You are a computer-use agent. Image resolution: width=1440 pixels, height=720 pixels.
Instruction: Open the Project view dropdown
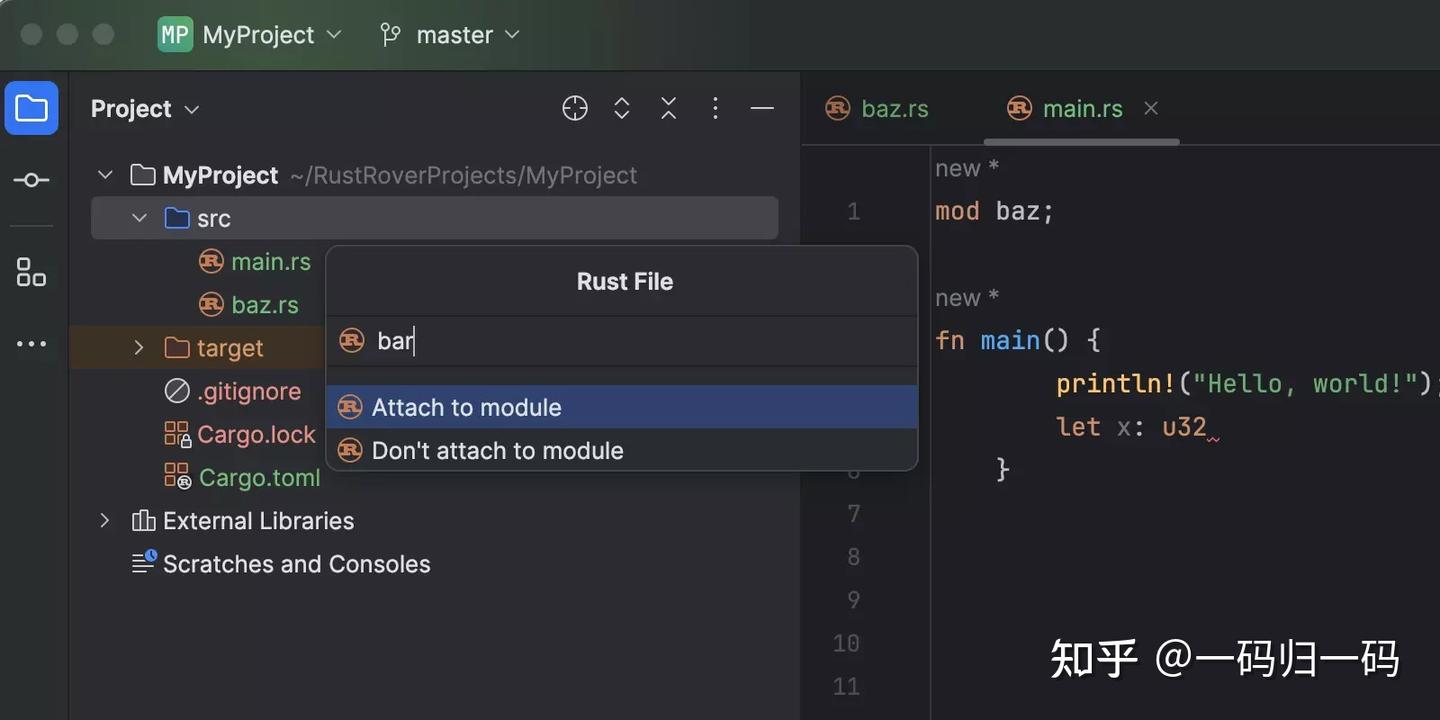pos(146,109)
